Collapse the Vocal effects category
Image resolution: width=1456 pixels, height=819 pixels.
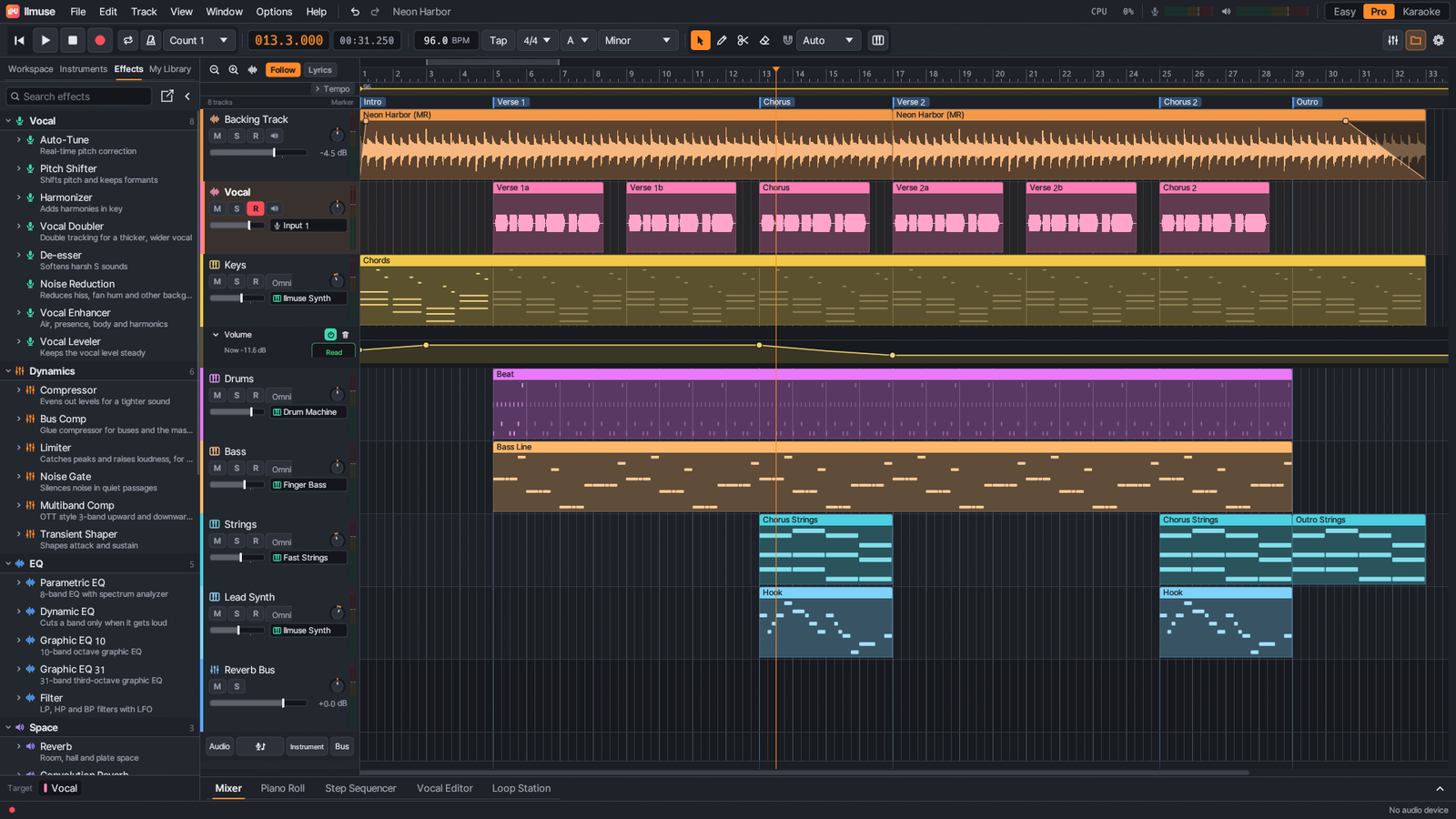(8, 121)
